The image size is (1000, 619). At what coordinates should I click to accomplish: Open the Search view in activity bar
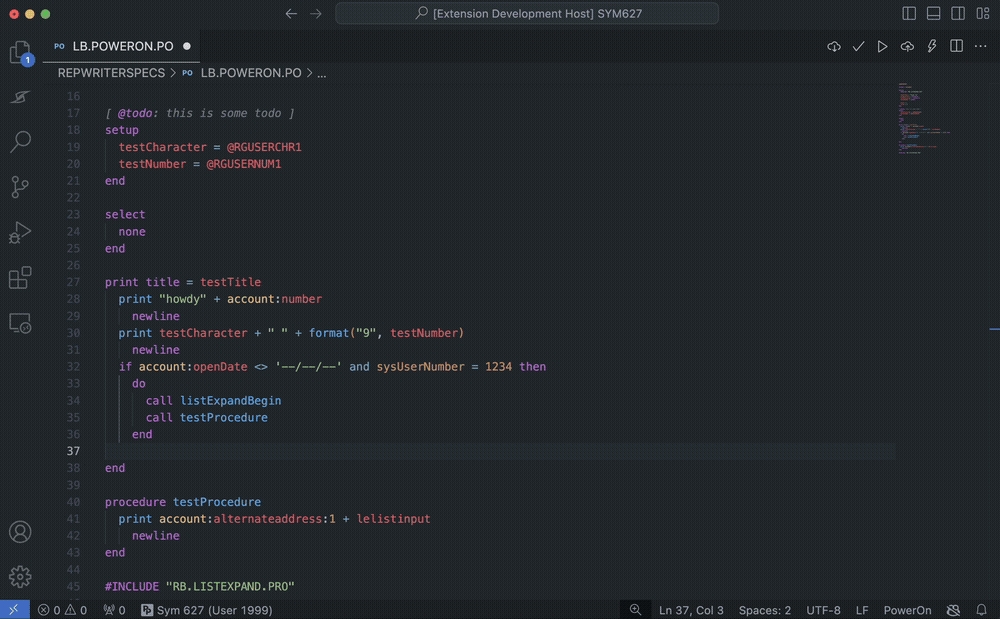pyautogui.click(x=20, y=141)
